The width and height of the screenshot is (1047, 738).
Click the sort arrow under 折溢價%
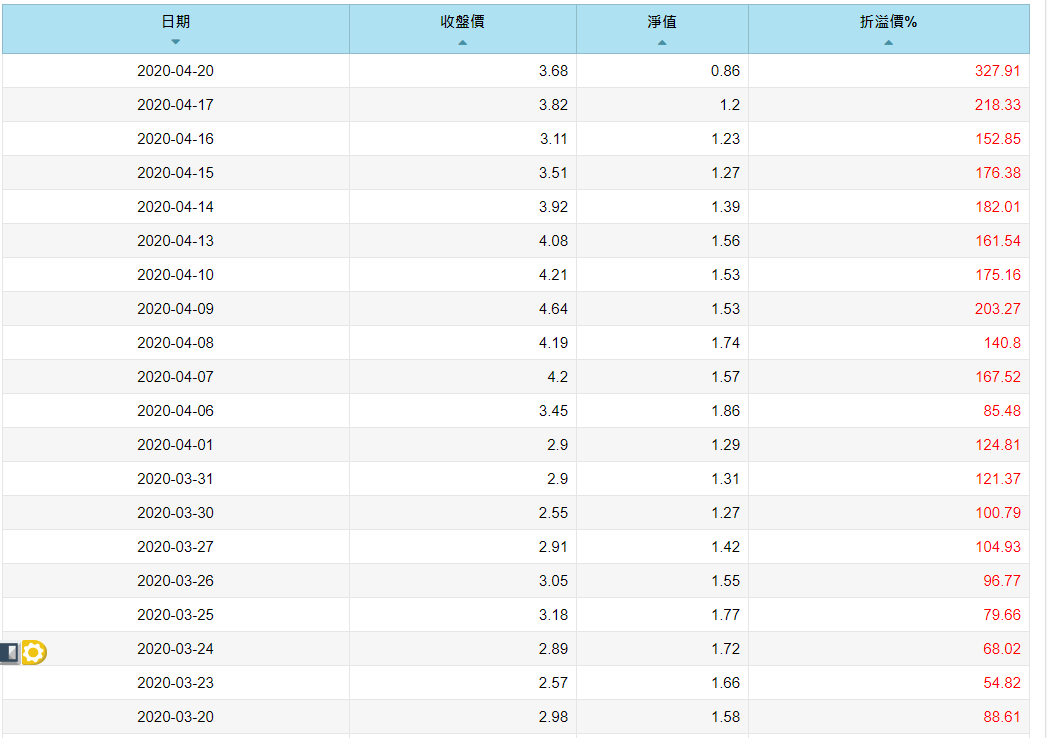point(888,42)
